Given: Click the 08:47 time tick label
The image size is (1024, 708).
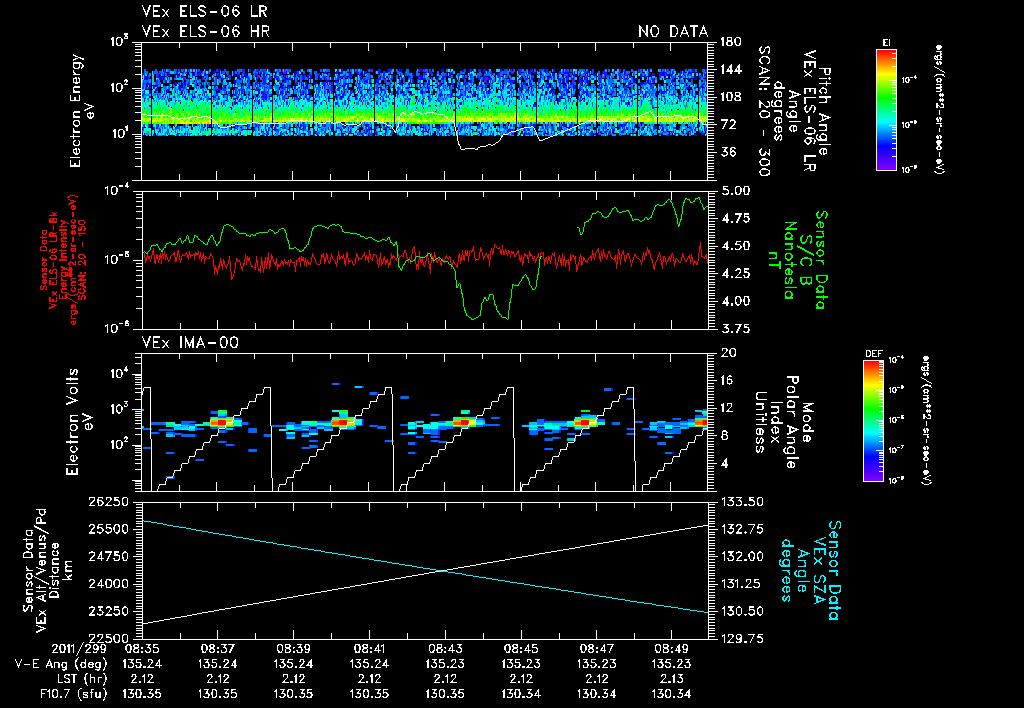Looking at the screenshot, I should [x=597, y=649].
